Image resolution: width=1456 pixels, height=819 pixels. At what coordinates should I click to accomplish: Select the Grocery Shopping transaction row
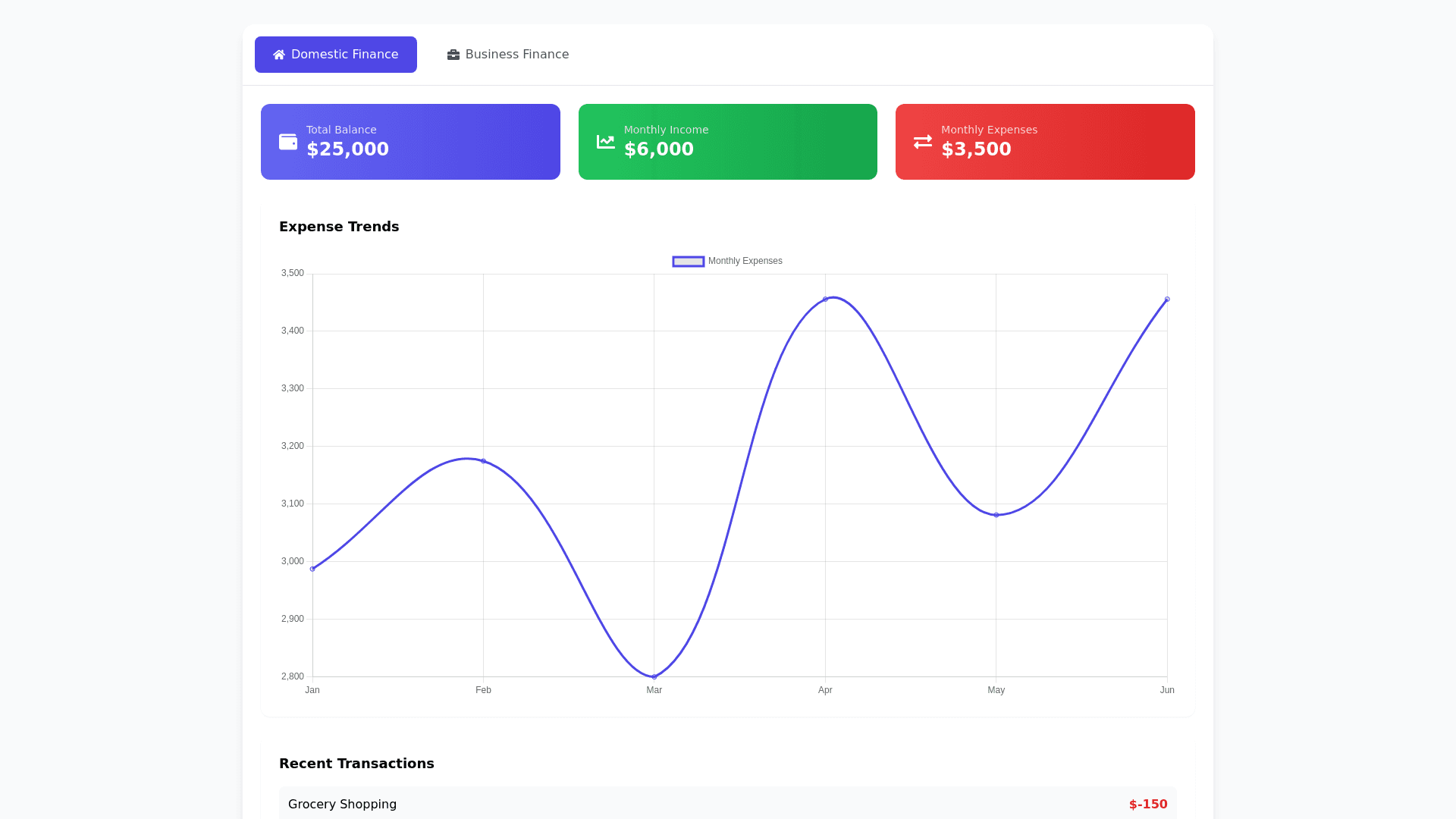(727, 804)
